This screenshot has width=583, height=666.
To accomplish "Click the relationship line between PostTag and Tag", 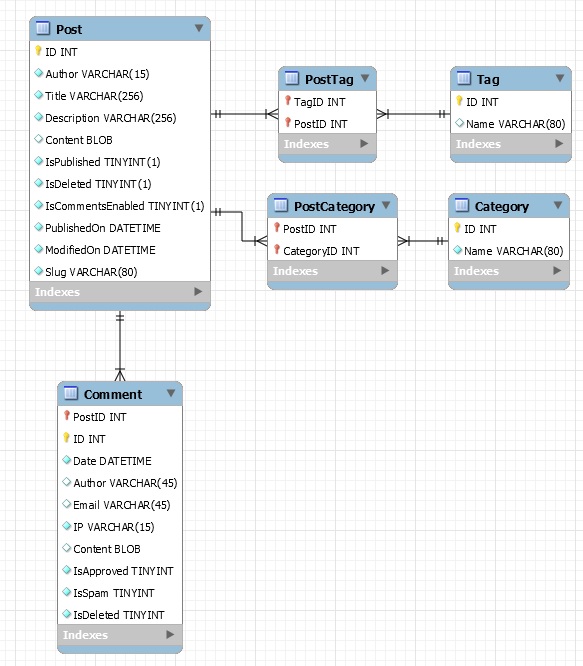I will click(x=413, y=114).
